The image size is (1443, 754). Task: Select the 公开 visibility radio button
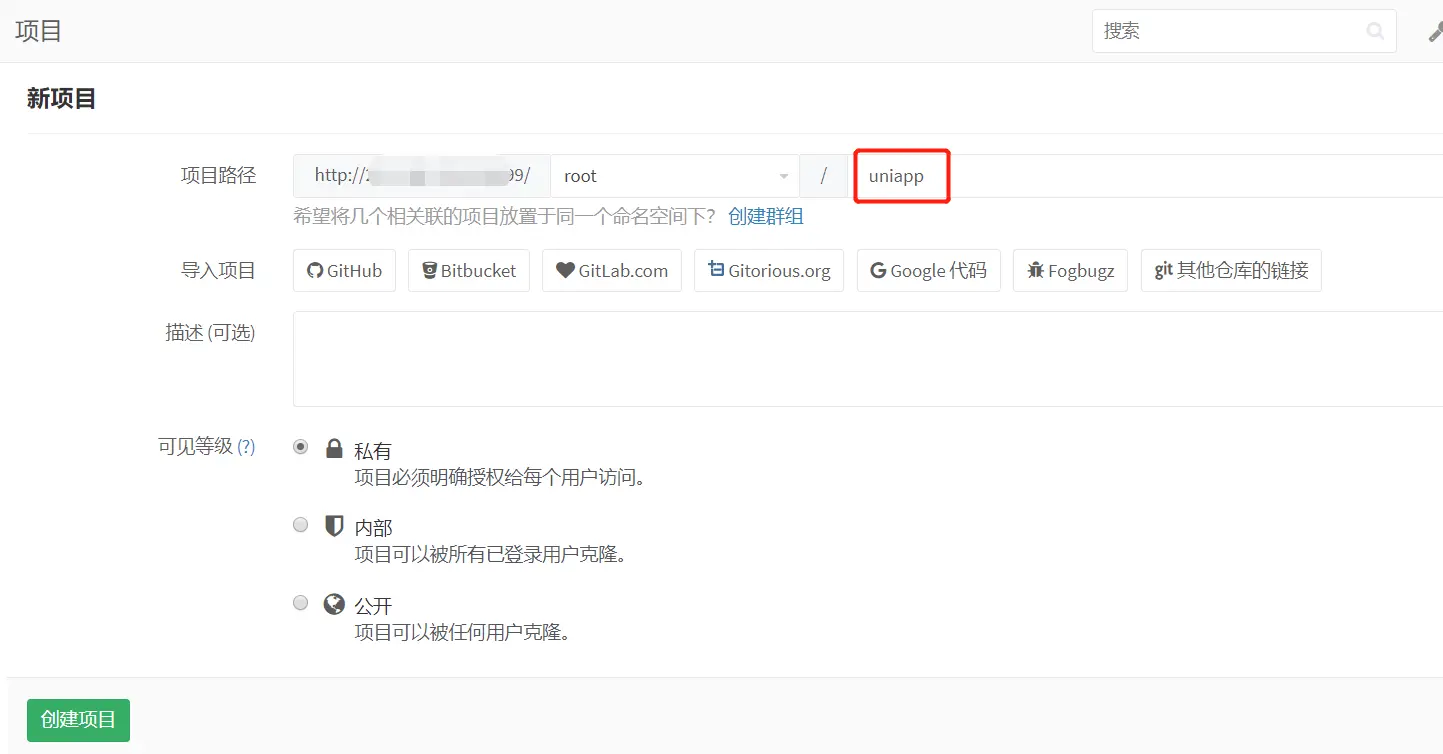(x=300, y=602)
